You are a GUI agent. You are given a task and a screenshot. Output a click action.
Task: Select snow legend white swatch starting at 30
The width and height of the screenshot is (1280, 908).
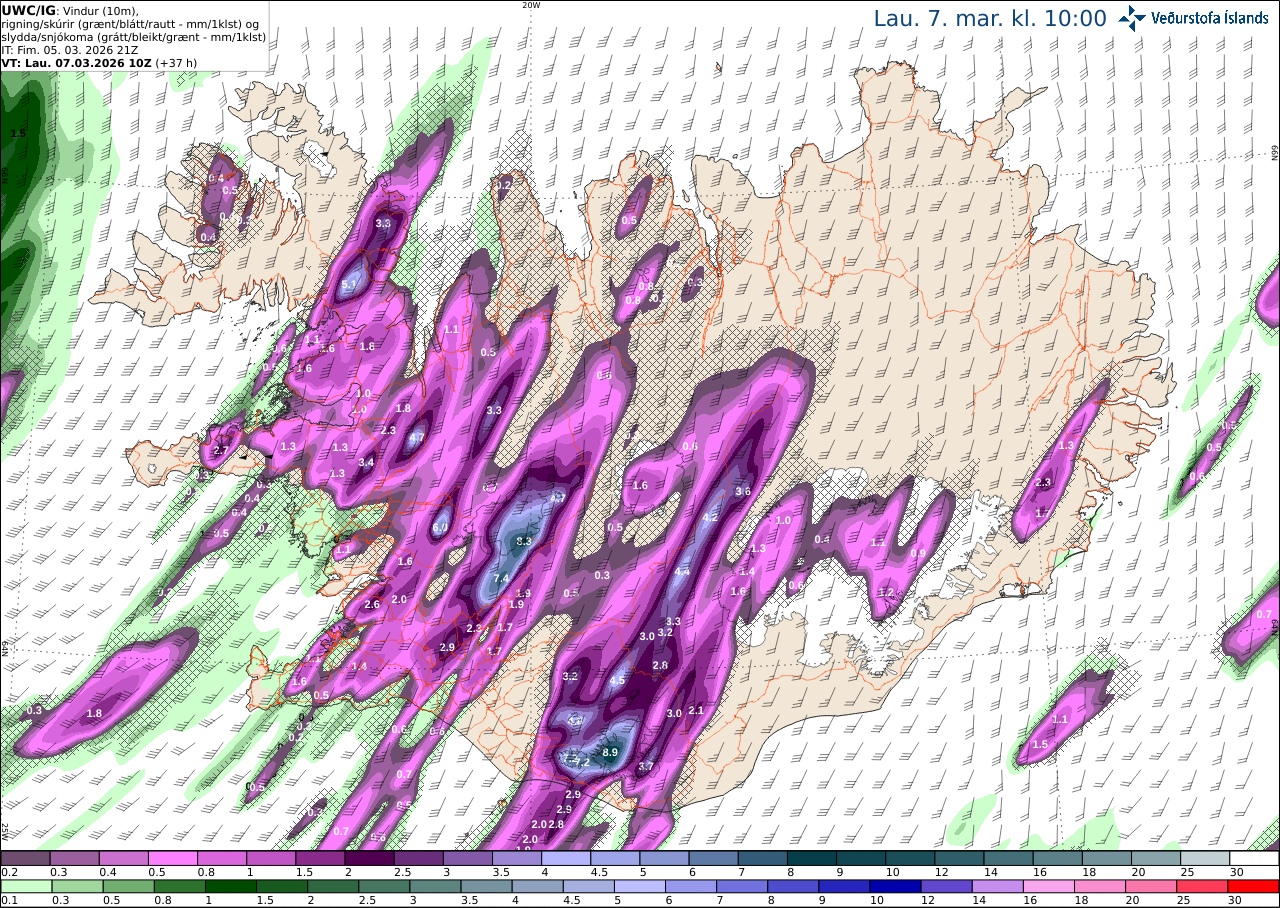pos(1254,858)
